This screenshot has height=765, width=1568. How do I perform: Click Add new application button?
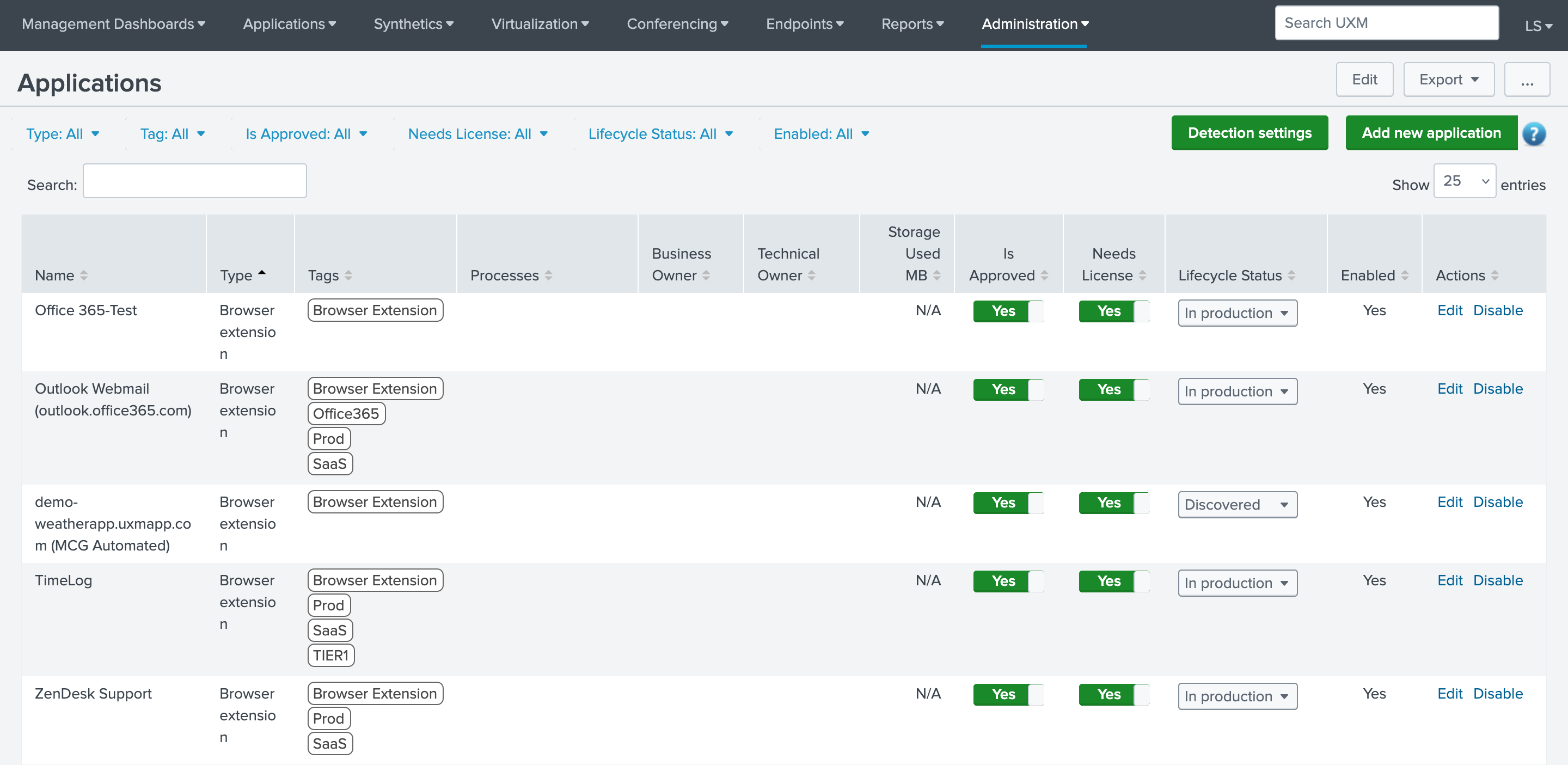click(x=1431, y=133)
